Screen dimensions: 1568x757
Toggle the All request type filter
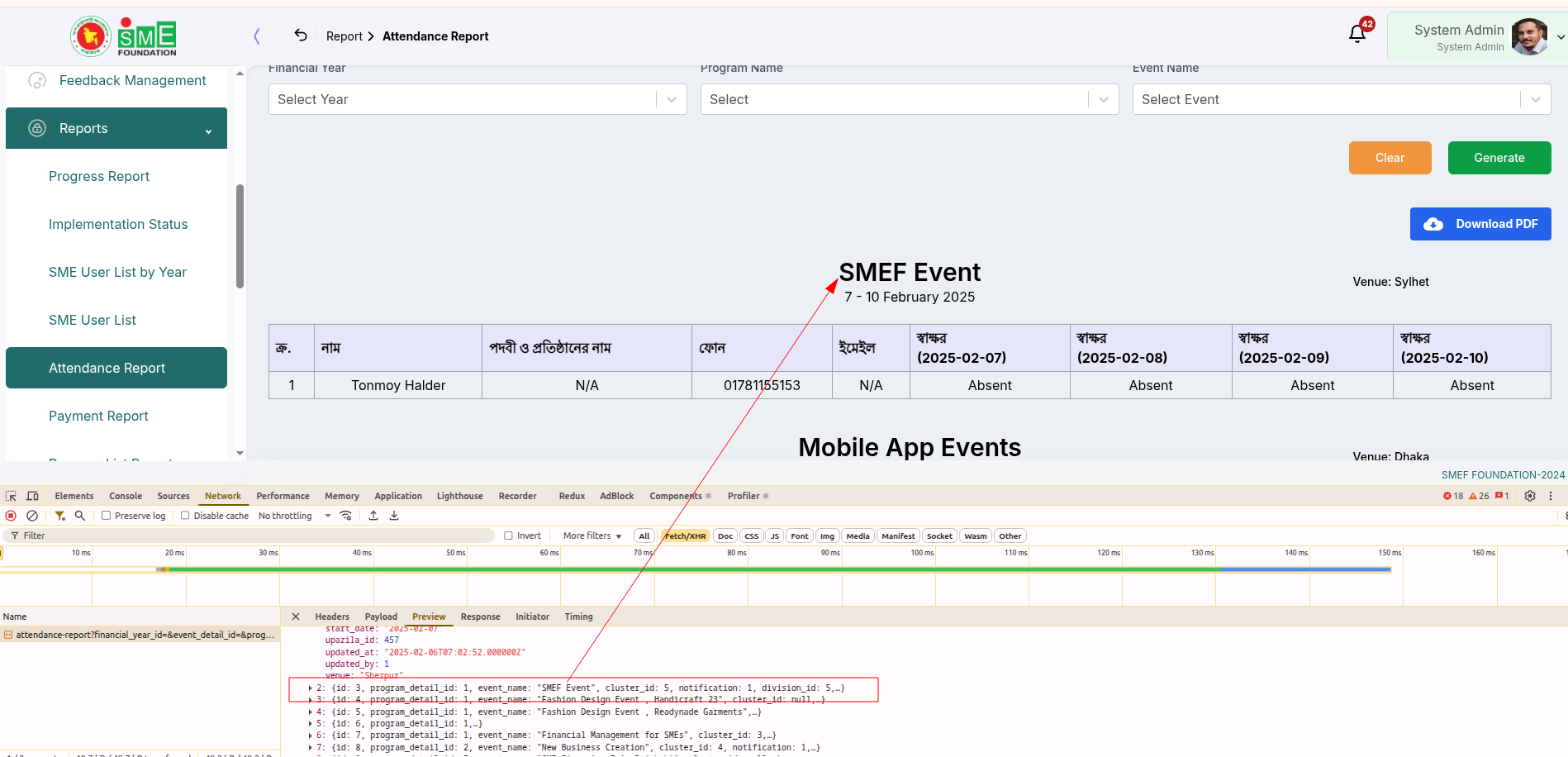point(644,536)
